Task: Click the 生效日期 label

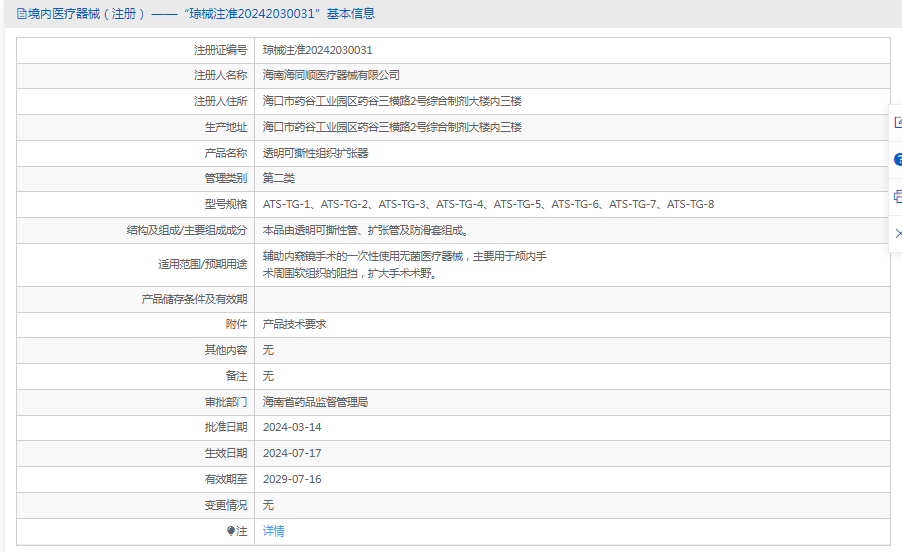Action: 226,453
